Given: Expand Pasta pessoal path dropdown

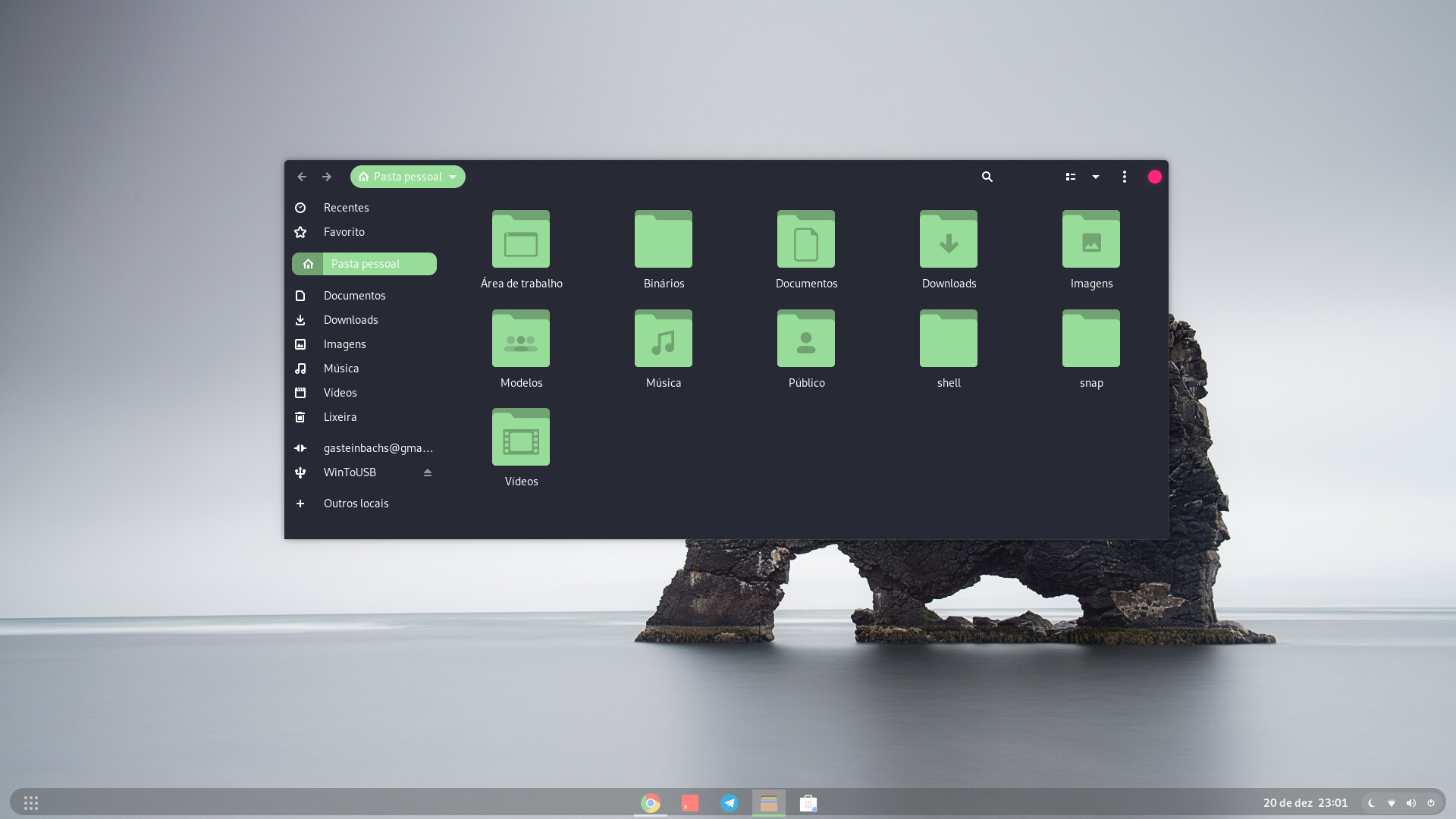Looking at the screenshot, I should [453, 177].
